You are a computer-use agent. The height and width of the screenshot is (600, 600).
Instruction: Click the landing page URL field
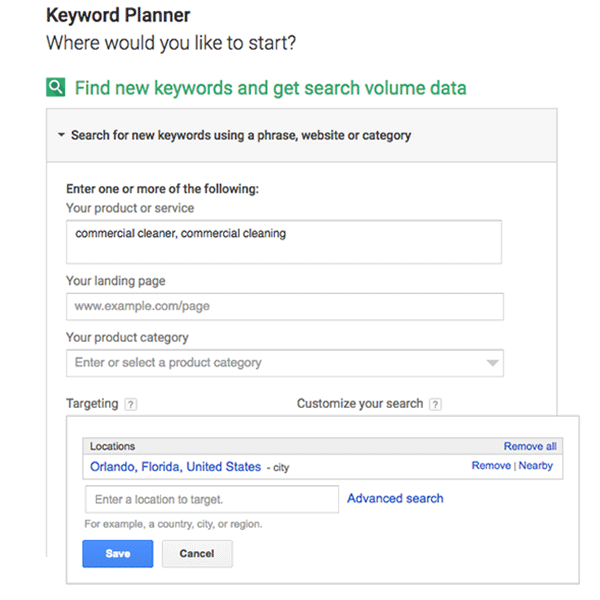point(285,307)
